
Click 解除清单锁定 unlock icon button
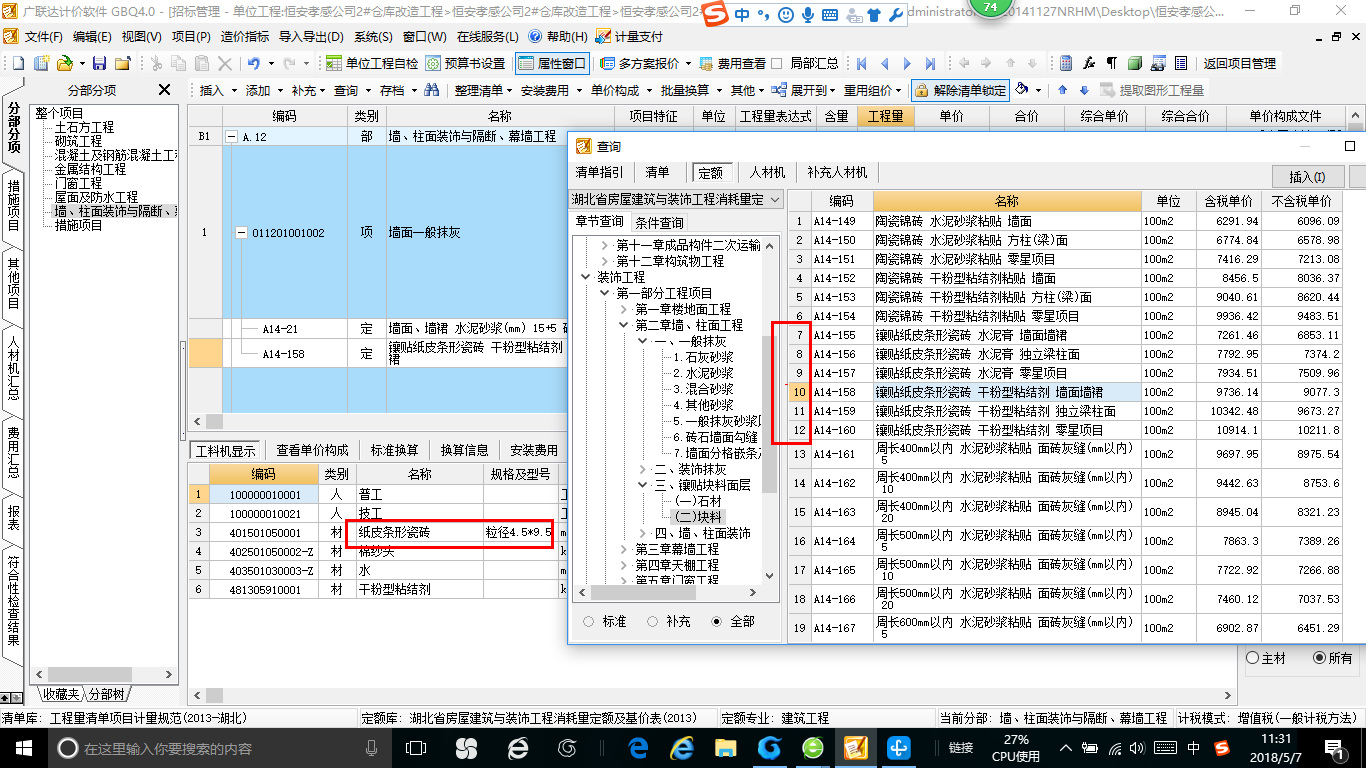pyautogui.click(x=961, y=90)
